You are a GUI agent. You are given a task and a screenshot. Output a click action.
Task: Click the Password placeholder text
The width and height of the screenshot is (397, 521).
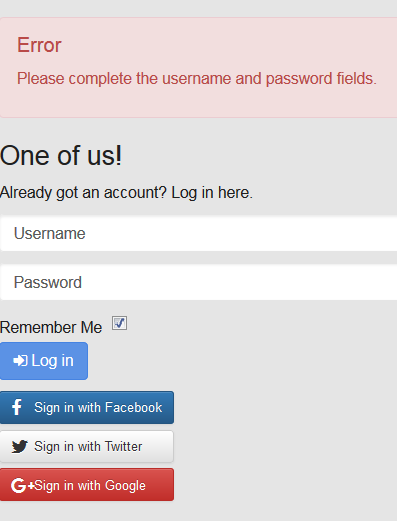(48, 282)
